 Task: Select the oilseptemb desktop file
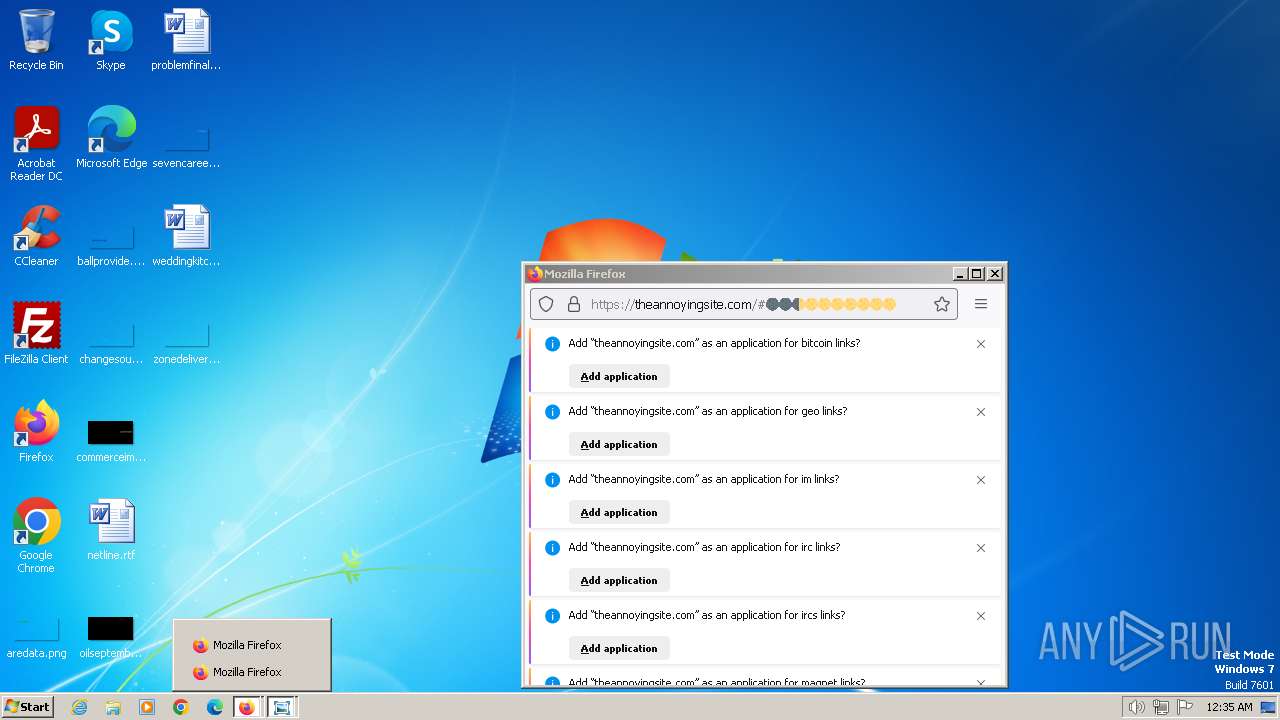(x=111, y=636)
